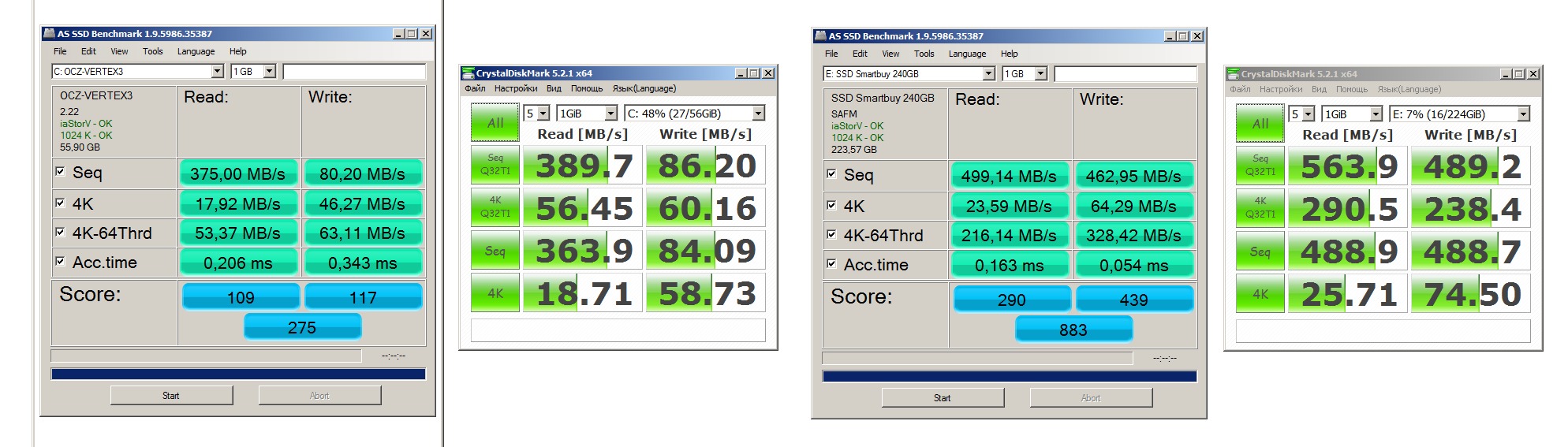Click Start button in SSD Smartbuy AS SSD window
Image resolution: width=1568 pixels, height=447 pixels.
(943, 398)
